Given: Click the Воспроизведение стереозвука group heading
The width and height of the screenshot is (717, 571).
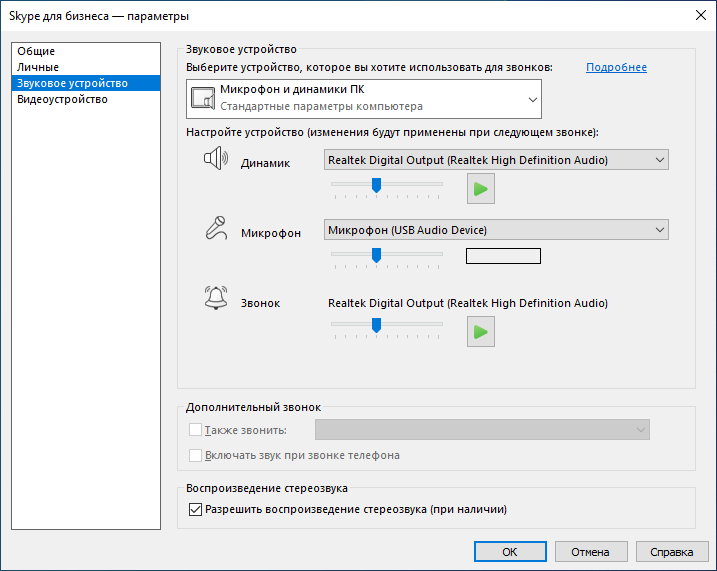Looking at the screenshot, I should tap(267, 488).
